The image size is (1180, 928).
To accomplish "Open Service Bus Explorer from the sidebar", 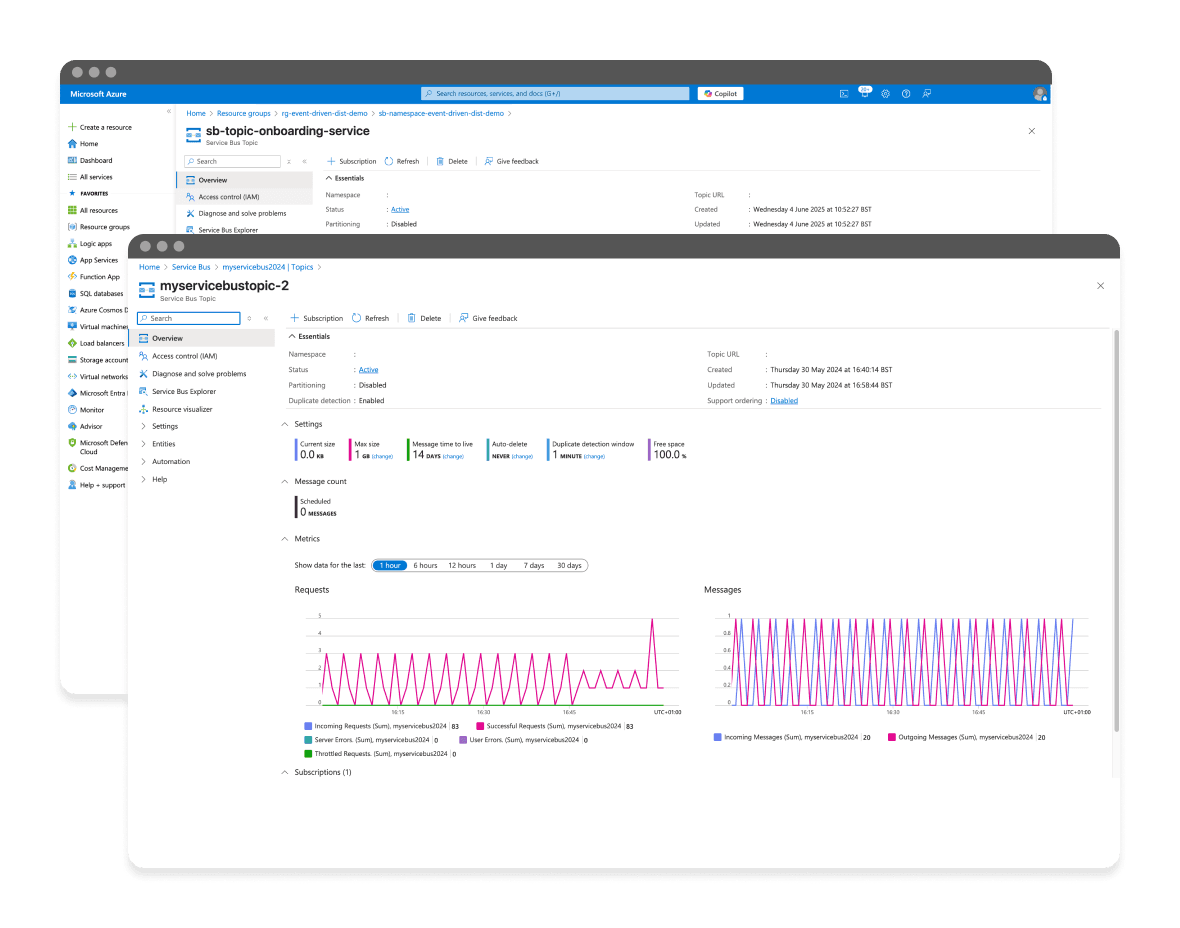I will (196, 391).
